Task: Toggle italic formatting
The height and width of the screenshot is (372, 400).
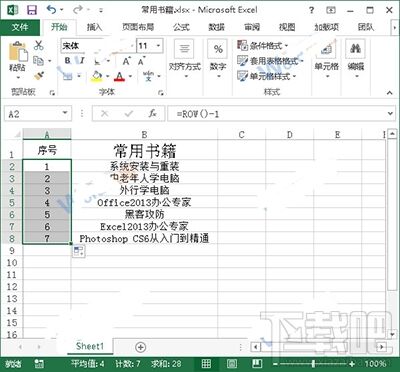Action: point(82,61)
